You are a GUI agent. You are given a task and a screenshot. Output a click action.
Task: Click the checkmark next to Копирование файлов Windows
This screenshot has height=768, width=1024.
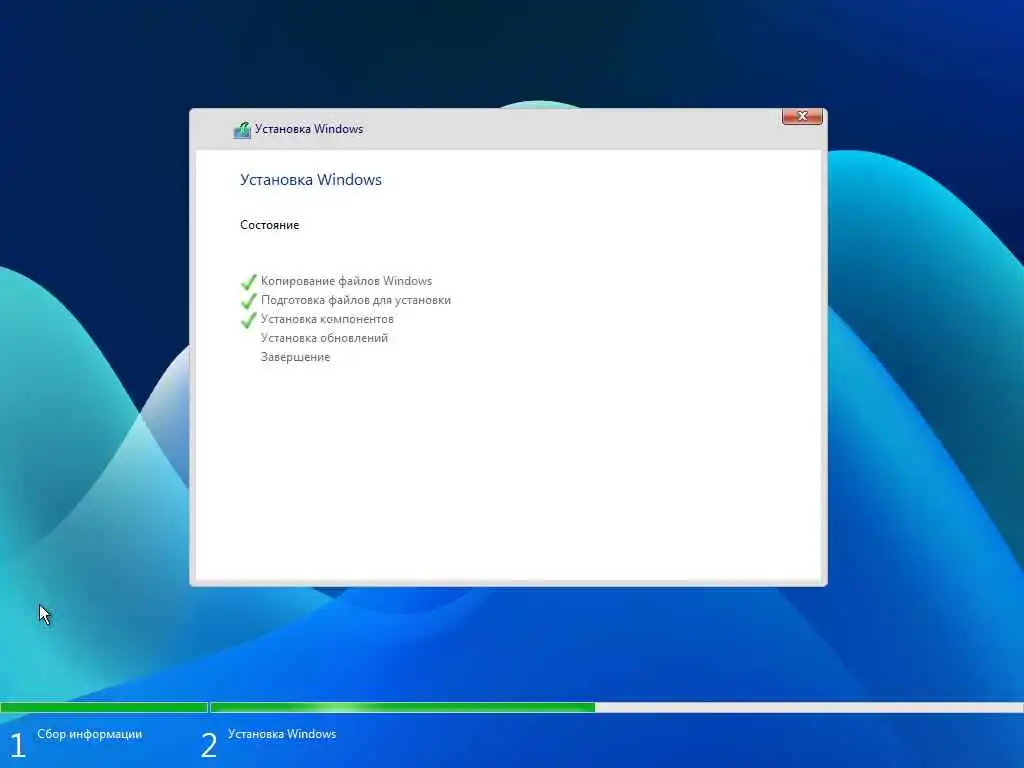(x=248, y=282)
